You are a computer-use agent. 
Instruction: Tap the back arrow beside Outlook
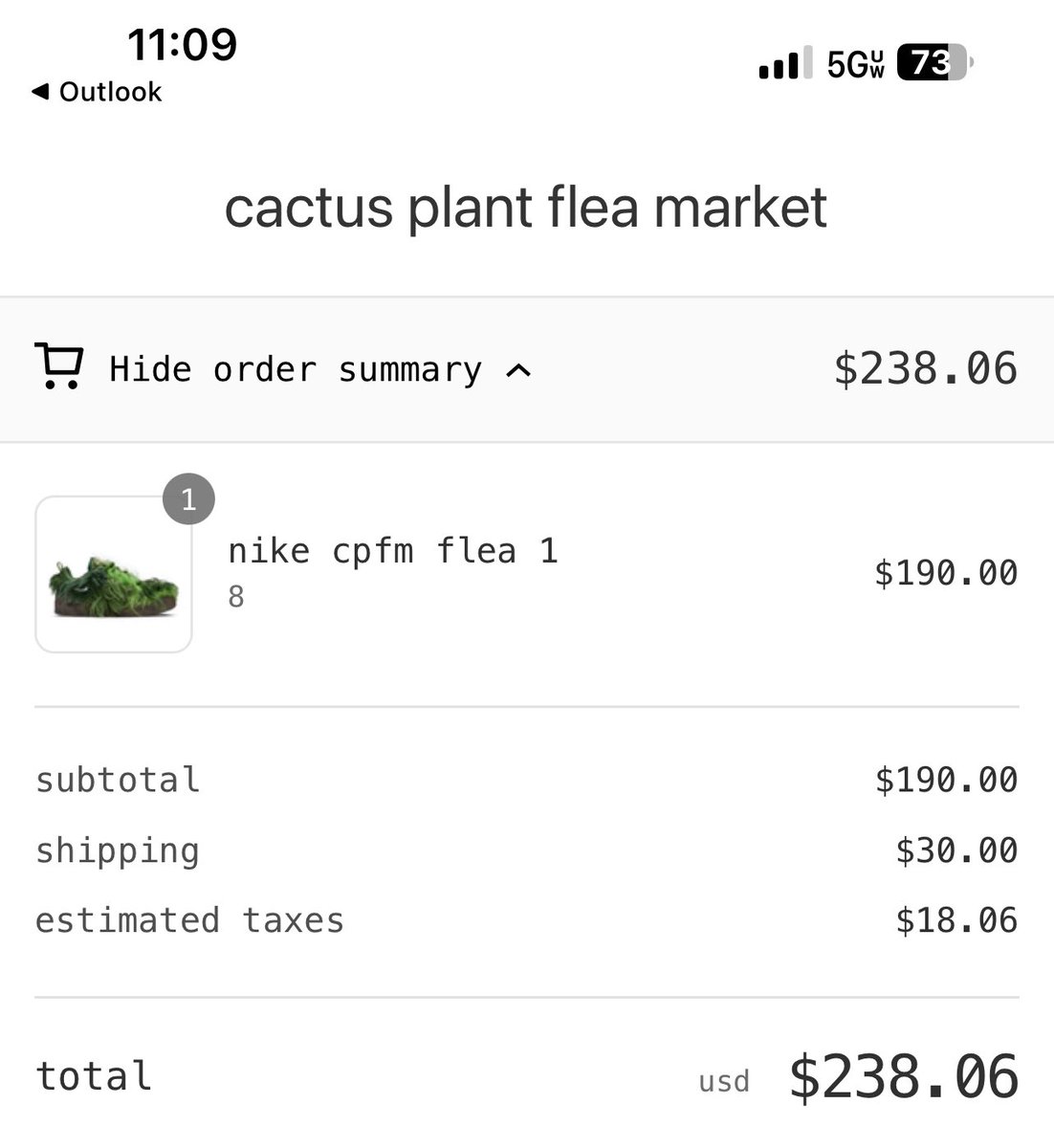tap(39, 92)
